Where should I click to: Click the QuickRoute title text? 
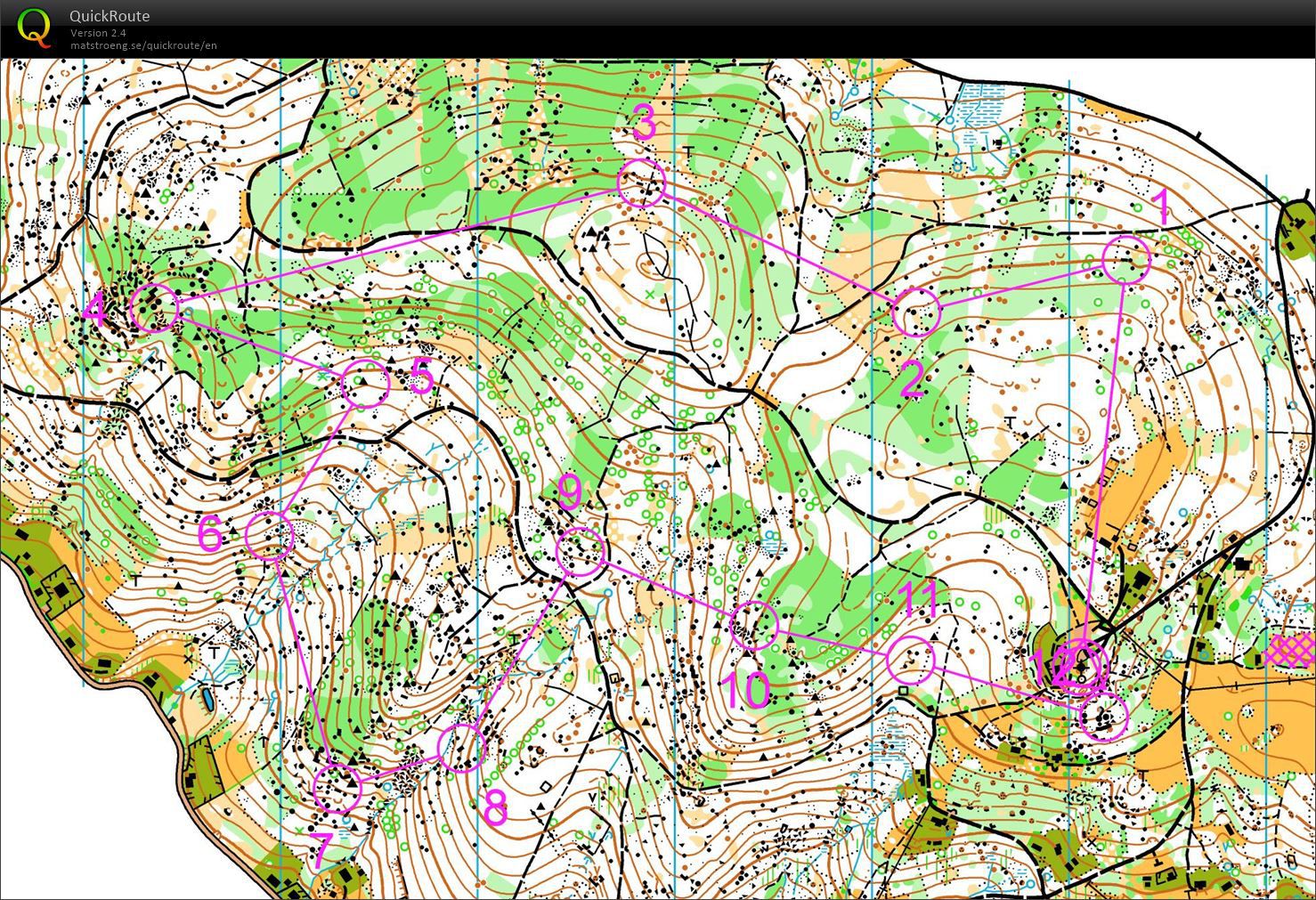click(x=110, y=16)
